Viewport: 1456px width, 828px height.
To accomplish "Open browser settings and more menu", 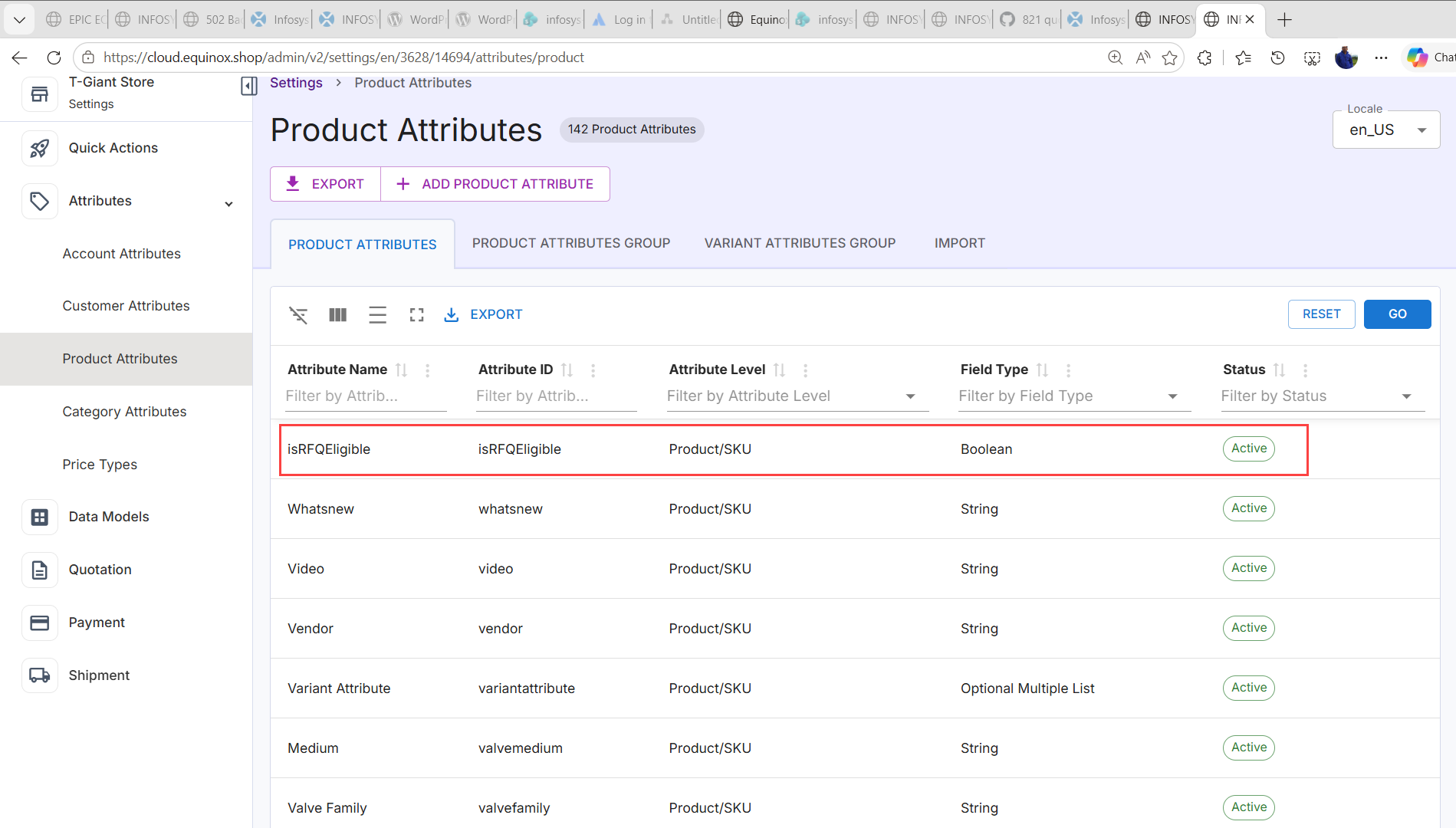I will (x=1381, y=58).
